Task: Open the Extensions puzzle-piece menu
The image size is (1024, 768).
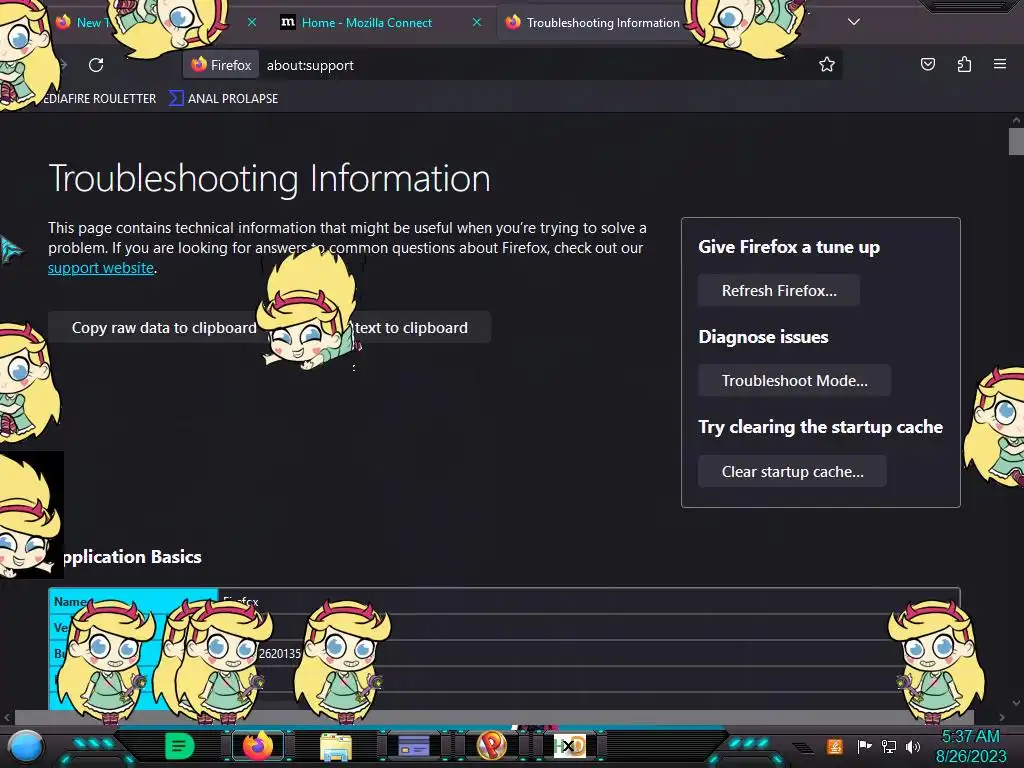Action: click(964, 64)
